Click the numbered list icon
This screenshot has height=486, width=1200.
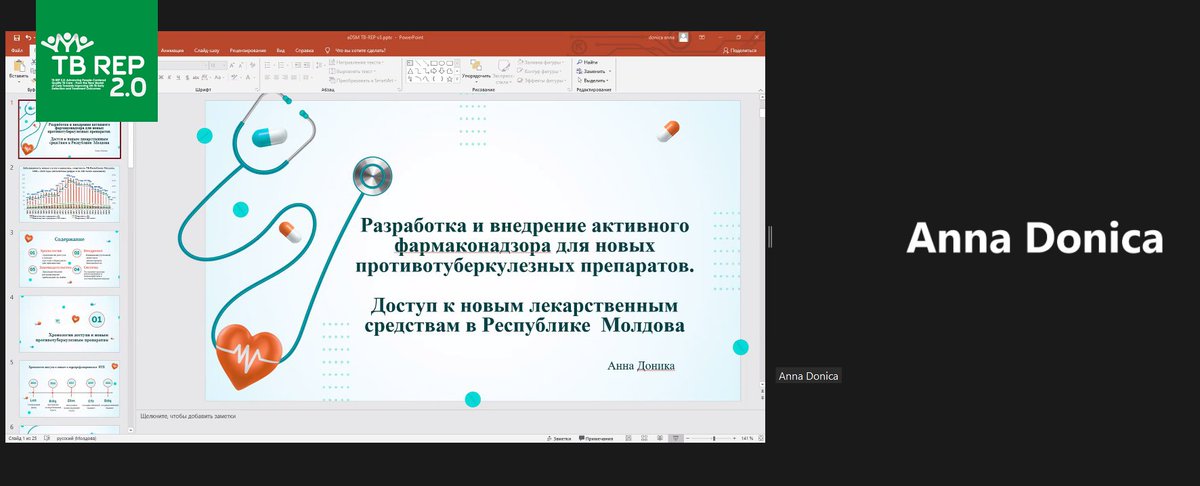tap(280, 65)
